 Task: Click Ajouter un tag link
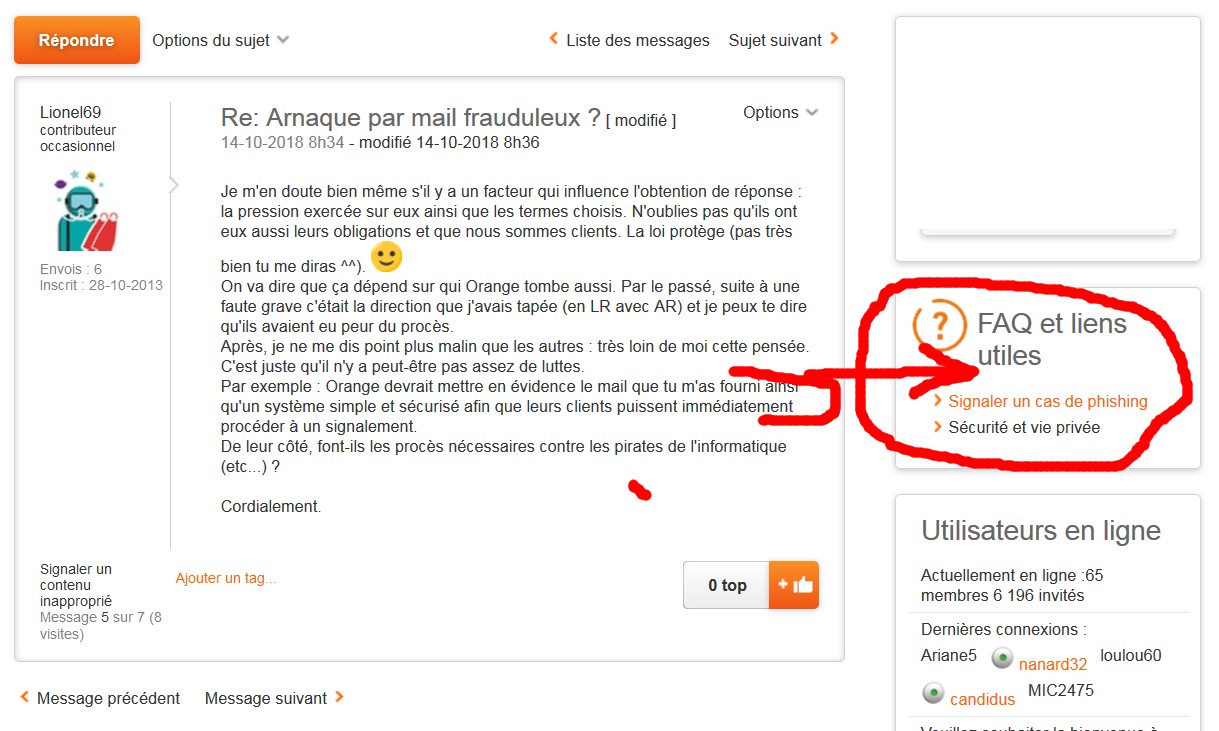(226, 578)
